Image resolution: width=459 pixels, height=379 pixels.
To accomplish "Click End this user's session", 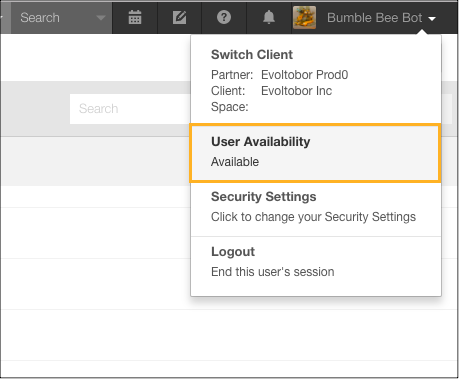I will [272, 272].
